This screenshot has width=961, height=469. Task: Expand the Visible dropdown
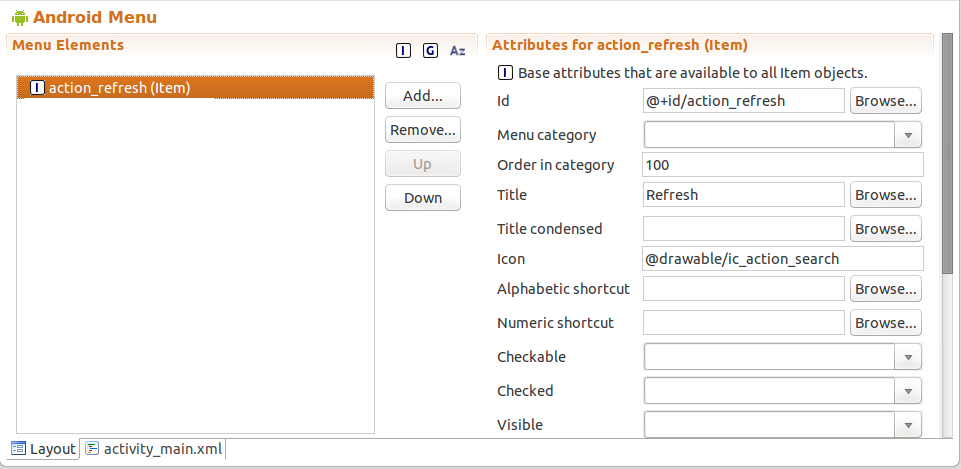(908, 424)
